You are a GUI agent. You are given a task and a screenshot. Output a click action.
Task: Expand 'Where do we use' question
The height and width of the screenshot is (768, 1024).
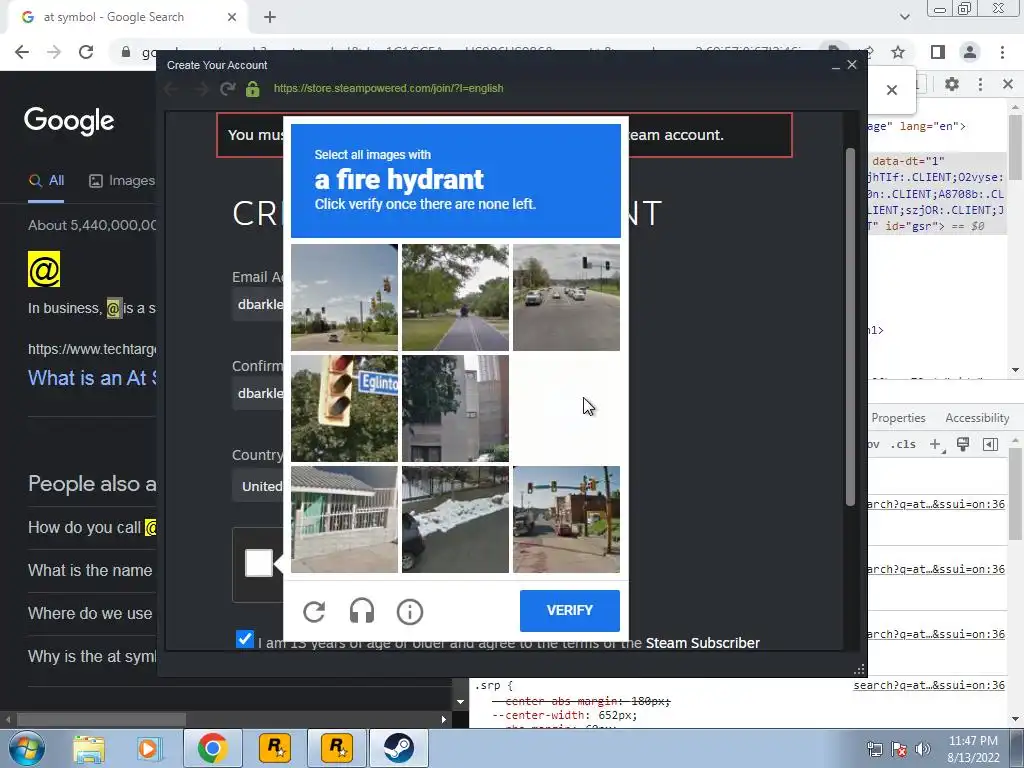pyautogui.click(x=90, y=613)
